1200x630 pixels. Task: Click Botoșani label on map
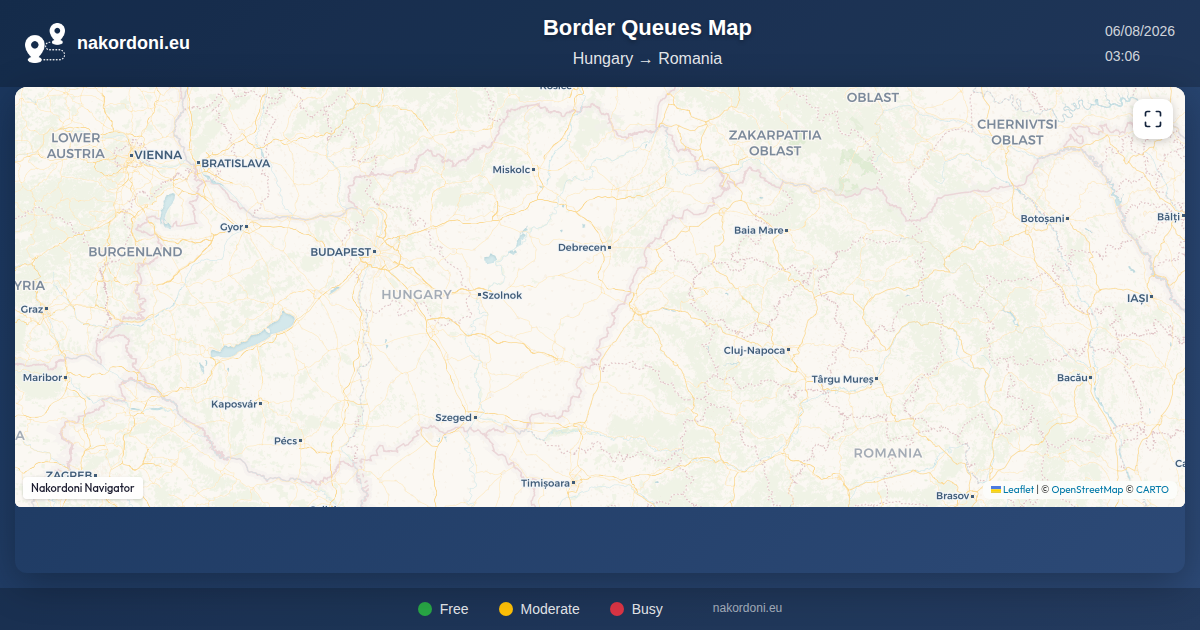click(x=1045, y=218)
